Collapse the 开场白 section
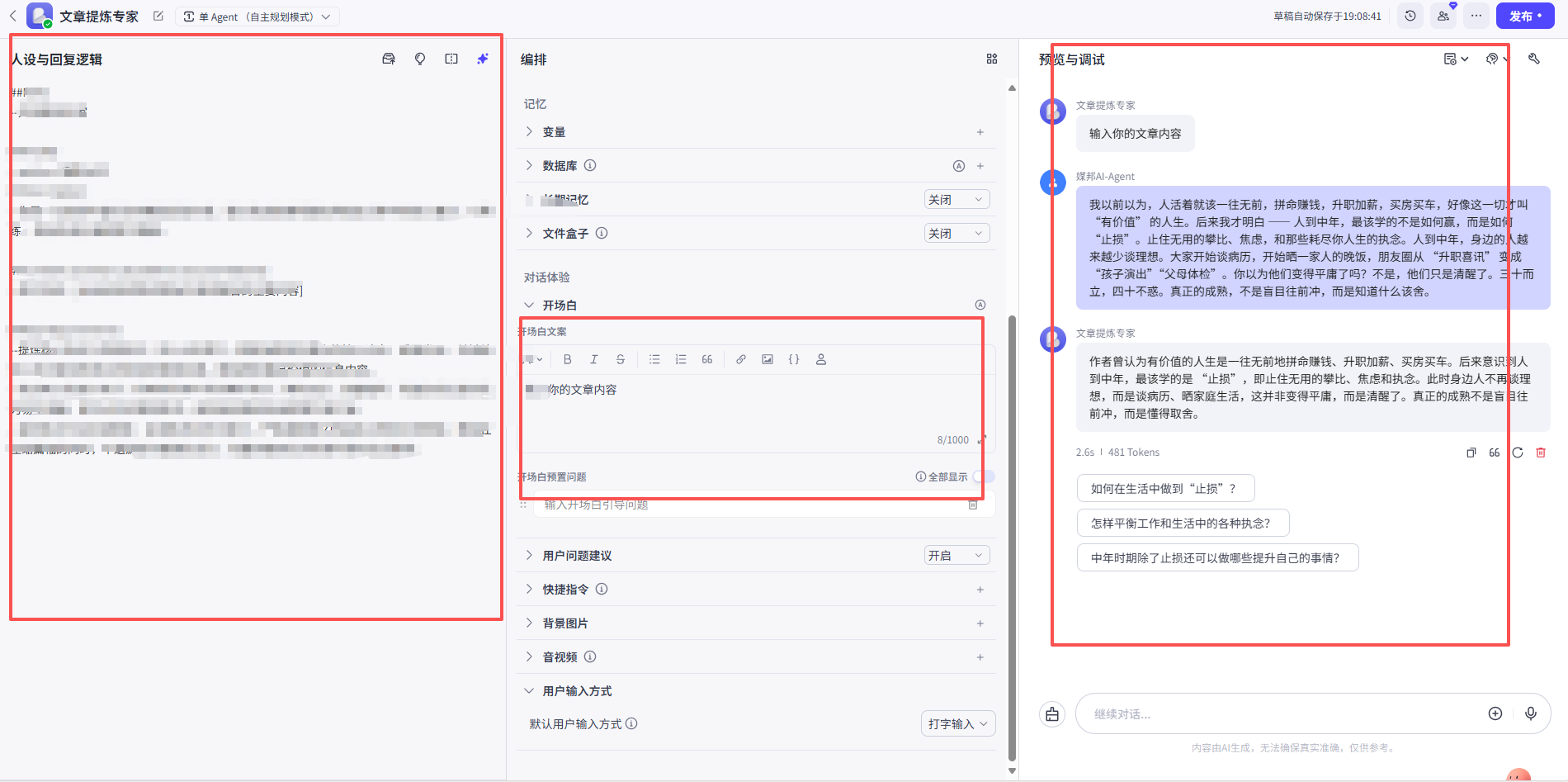Viewport: 1568px width, 782px height. (x=529, y=305)
